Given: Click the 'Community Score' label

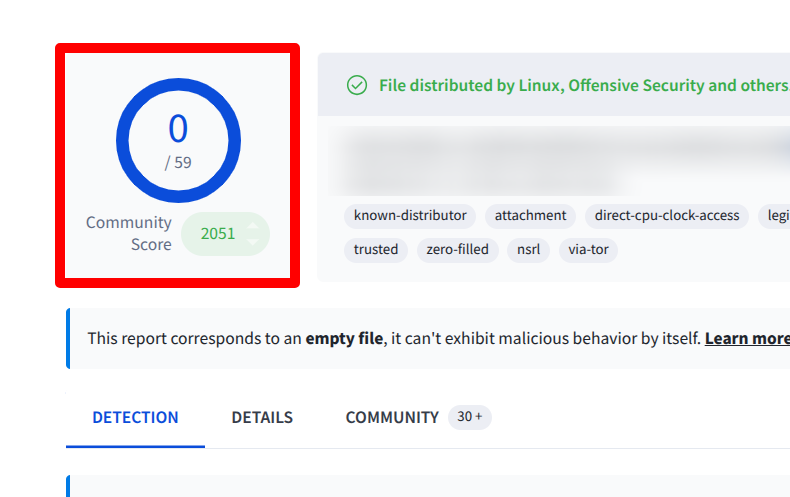Looking at the screenshot, I should click(129, 233).
